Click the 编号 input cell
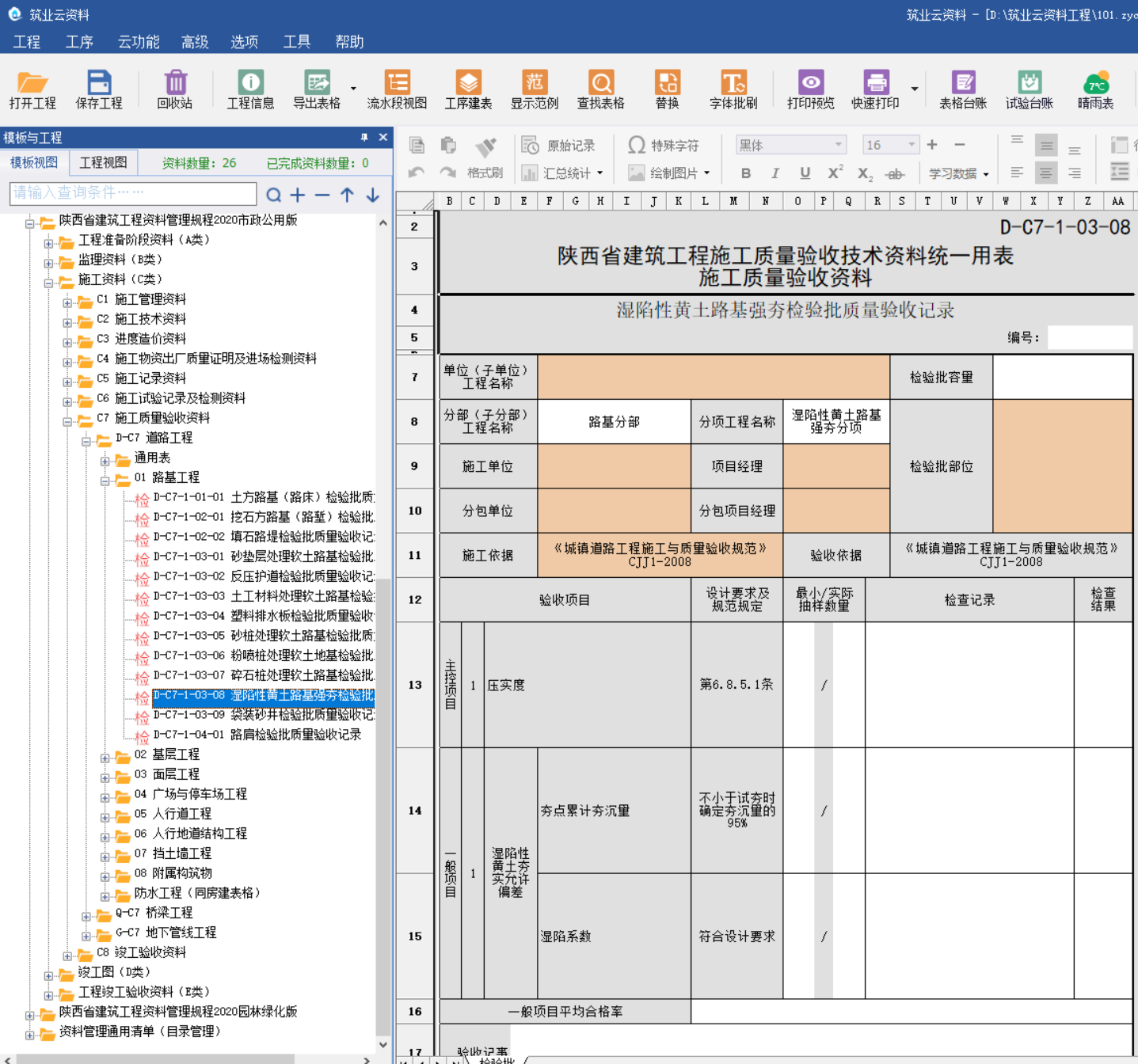 click(1090, 337)
